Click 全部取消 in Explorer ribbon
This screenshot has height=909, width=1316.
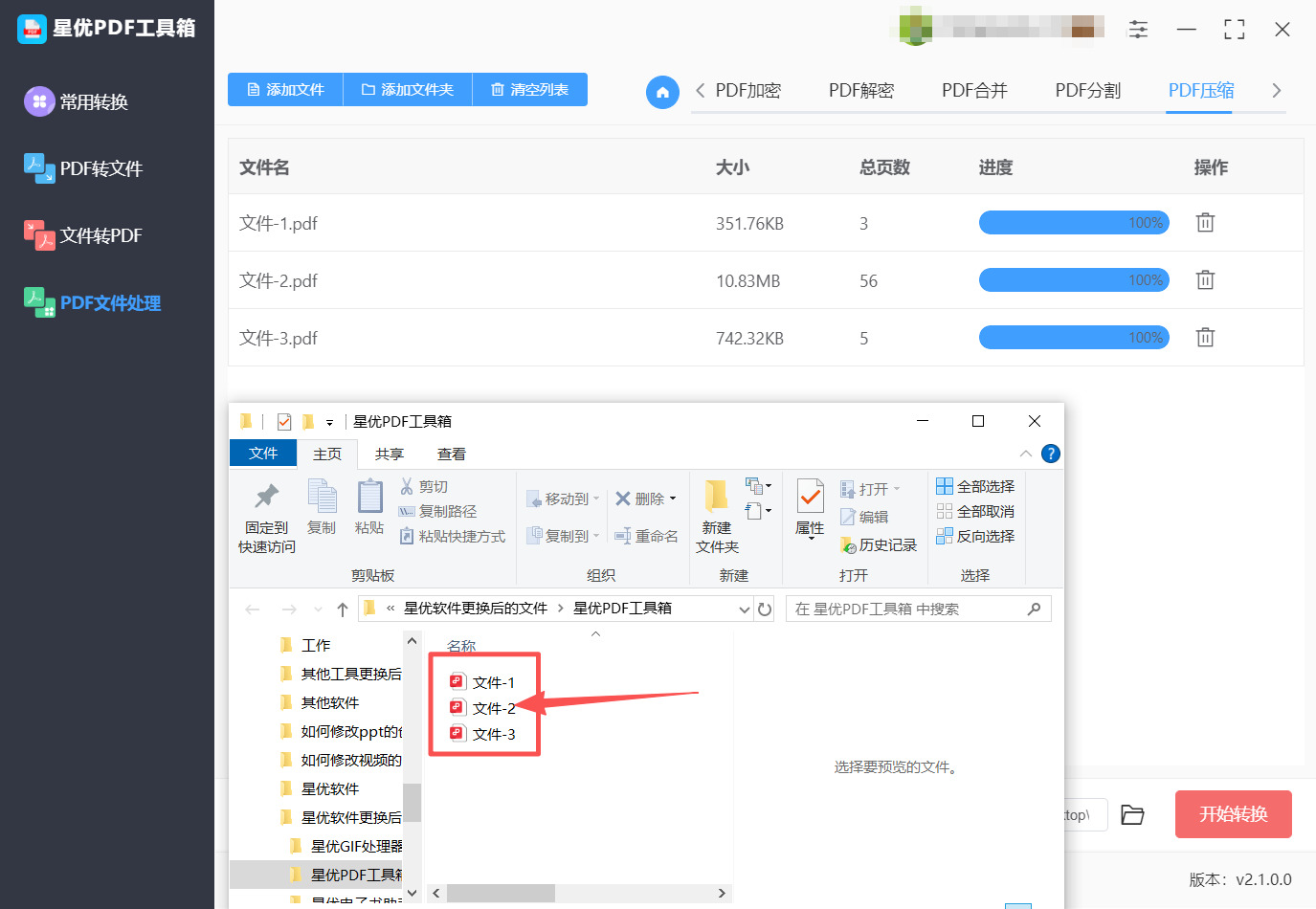(x=975, y=512)
